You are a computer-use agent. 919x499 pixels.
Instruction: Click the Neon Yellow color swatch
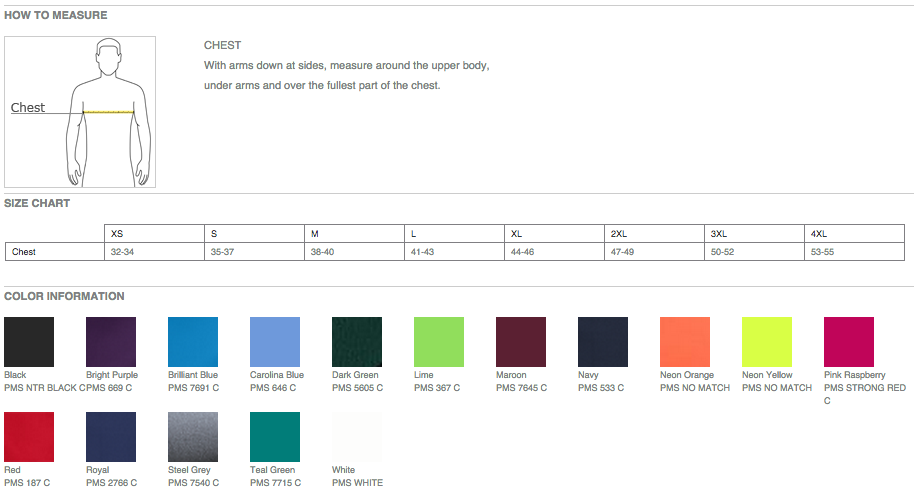(x=767, y=342)
